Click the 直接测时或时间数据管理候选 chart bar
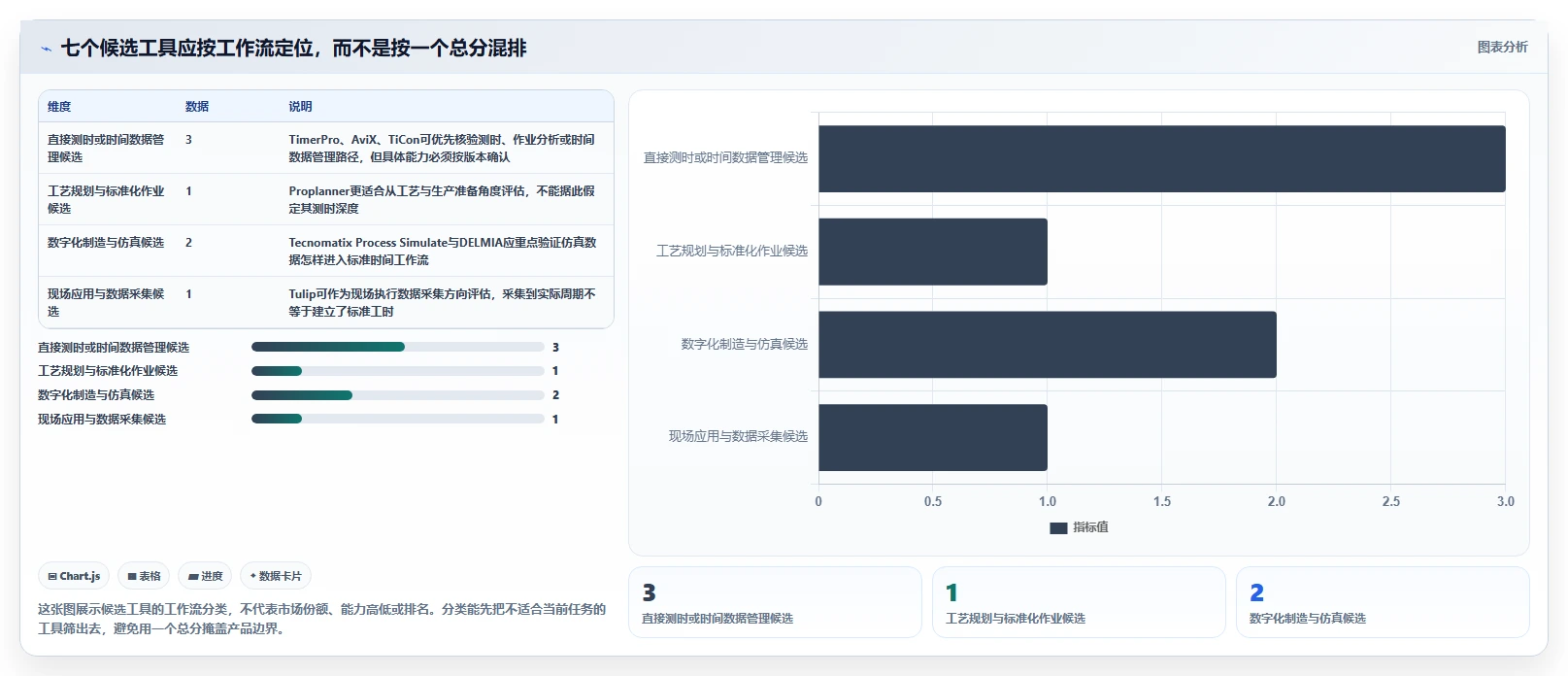 1162,158
